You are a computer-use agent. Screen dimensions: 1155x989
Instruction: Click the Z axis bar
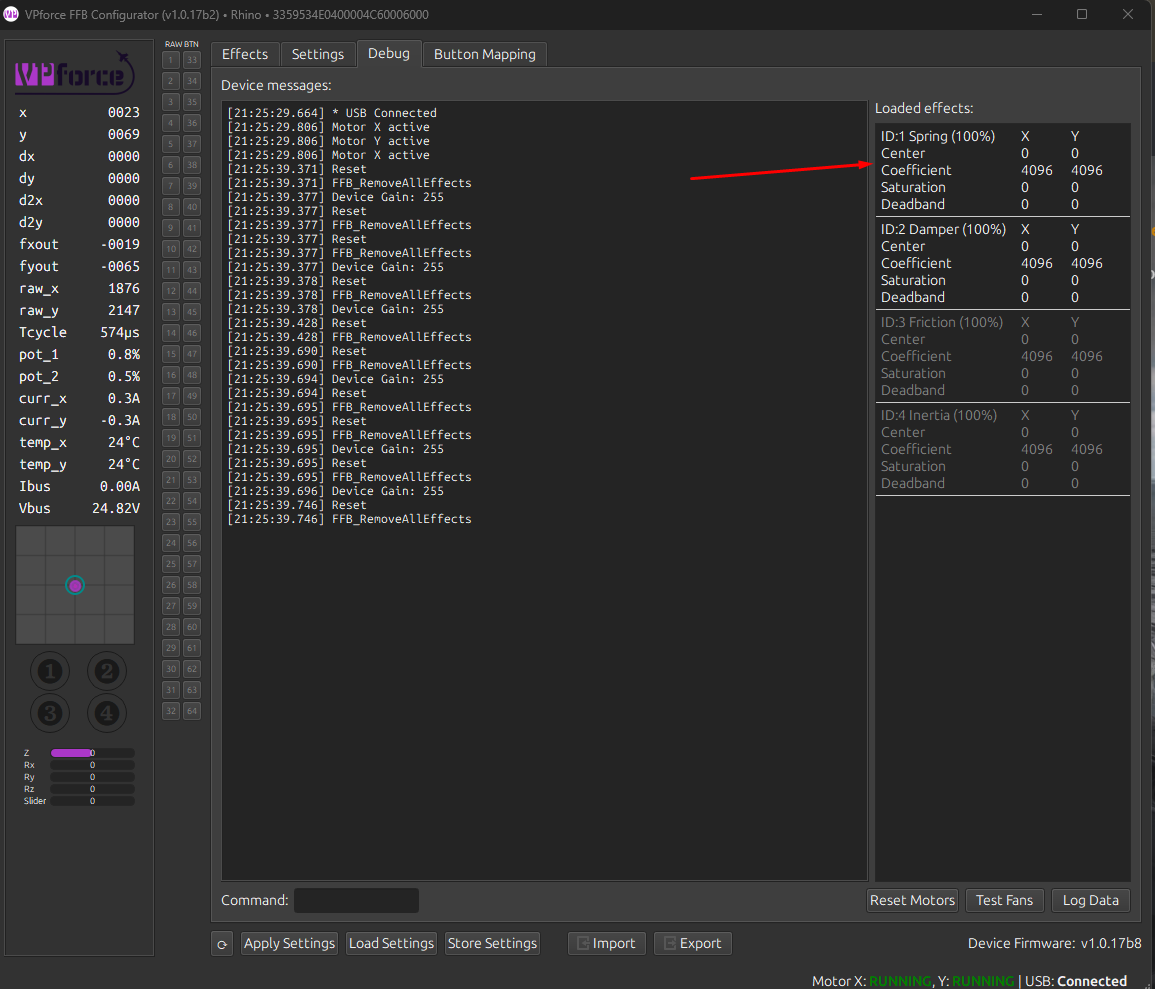[x=92, y=753]
